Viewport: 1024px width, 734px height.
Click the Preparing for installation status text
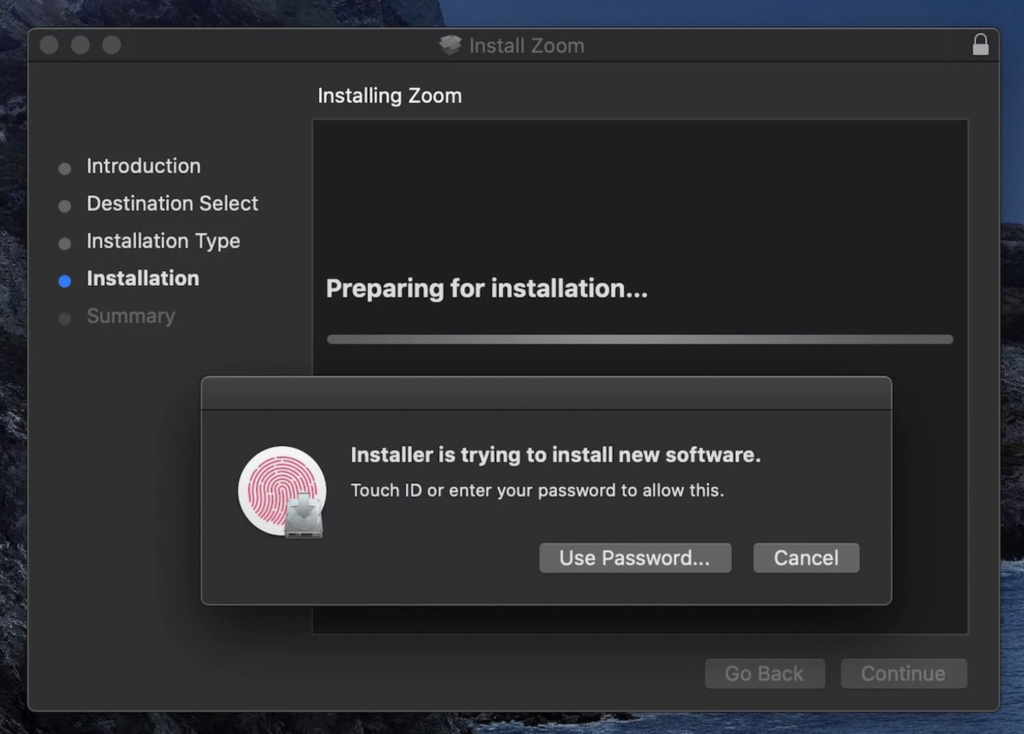pos(485,288)
